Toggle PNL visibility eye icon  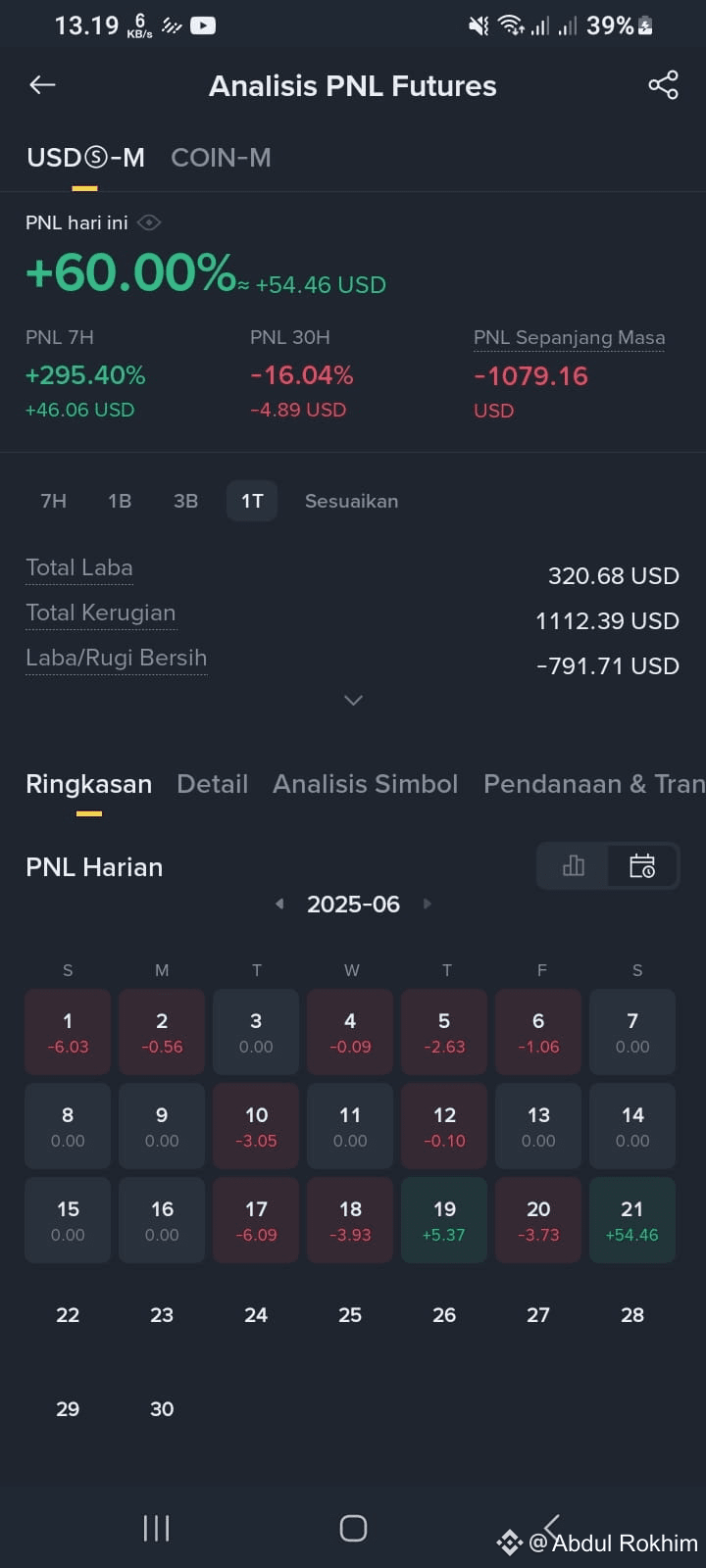pyautogui.click(x=149, y=222)
